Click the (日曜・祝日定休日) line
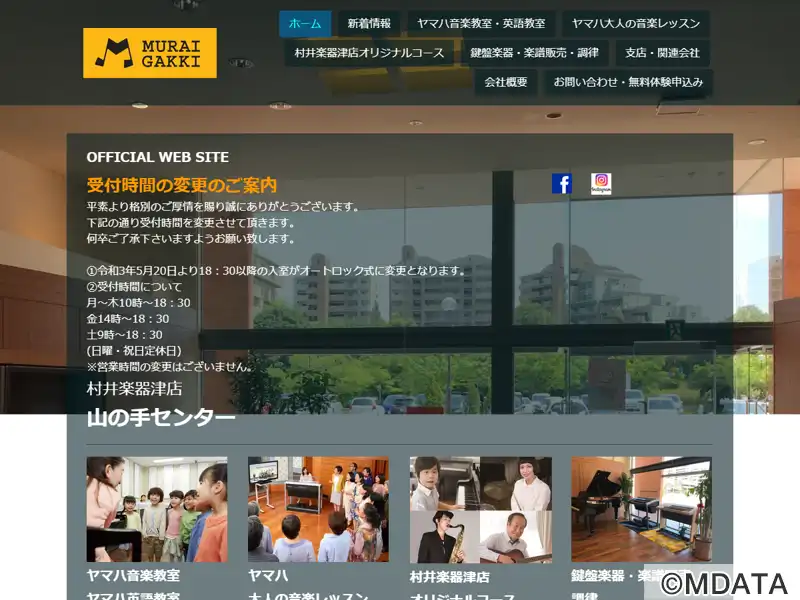The image size is (800, 600). 134,351
